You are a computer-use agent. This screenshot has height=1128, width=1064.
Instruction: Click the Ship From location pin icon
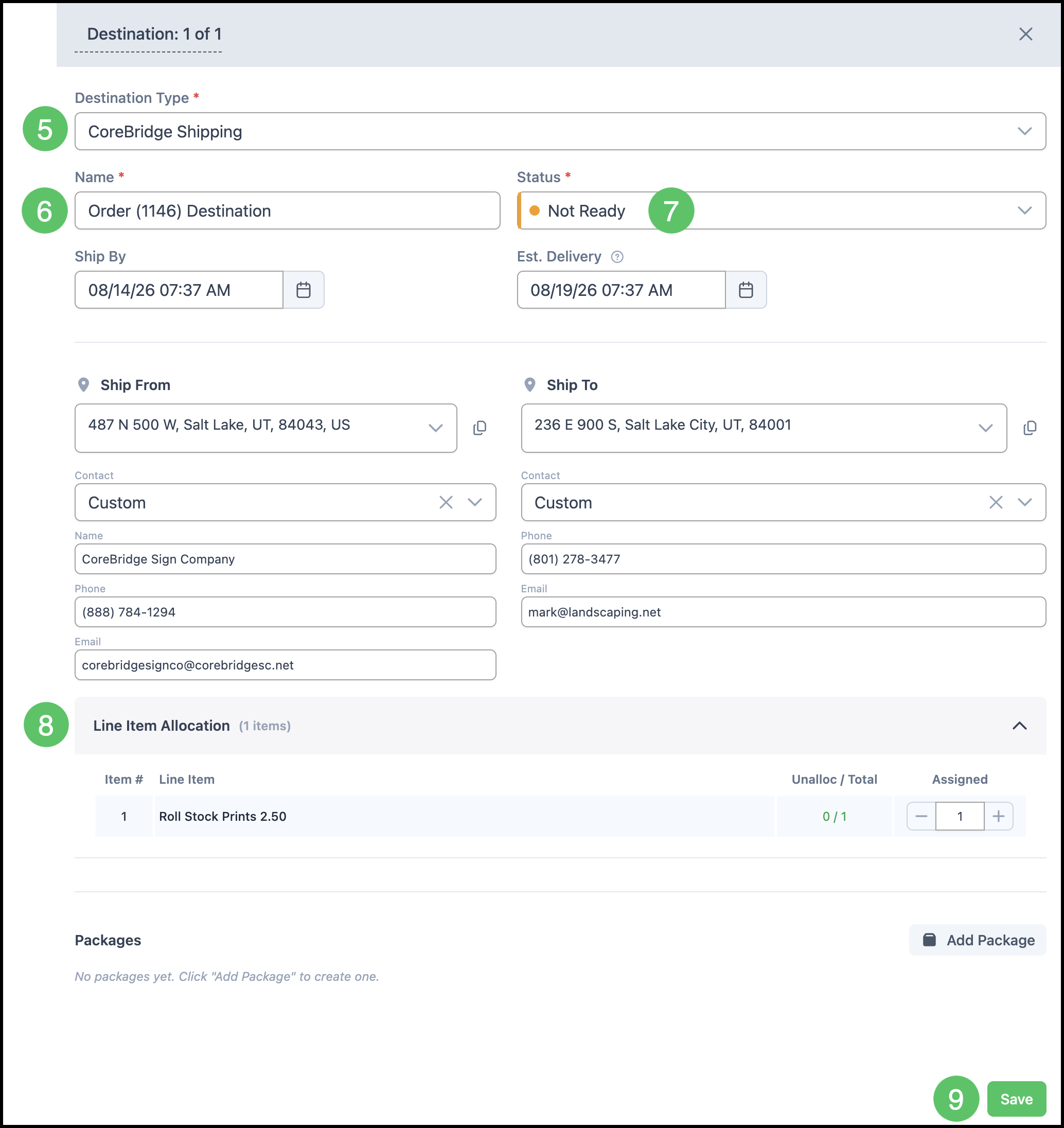83,385
